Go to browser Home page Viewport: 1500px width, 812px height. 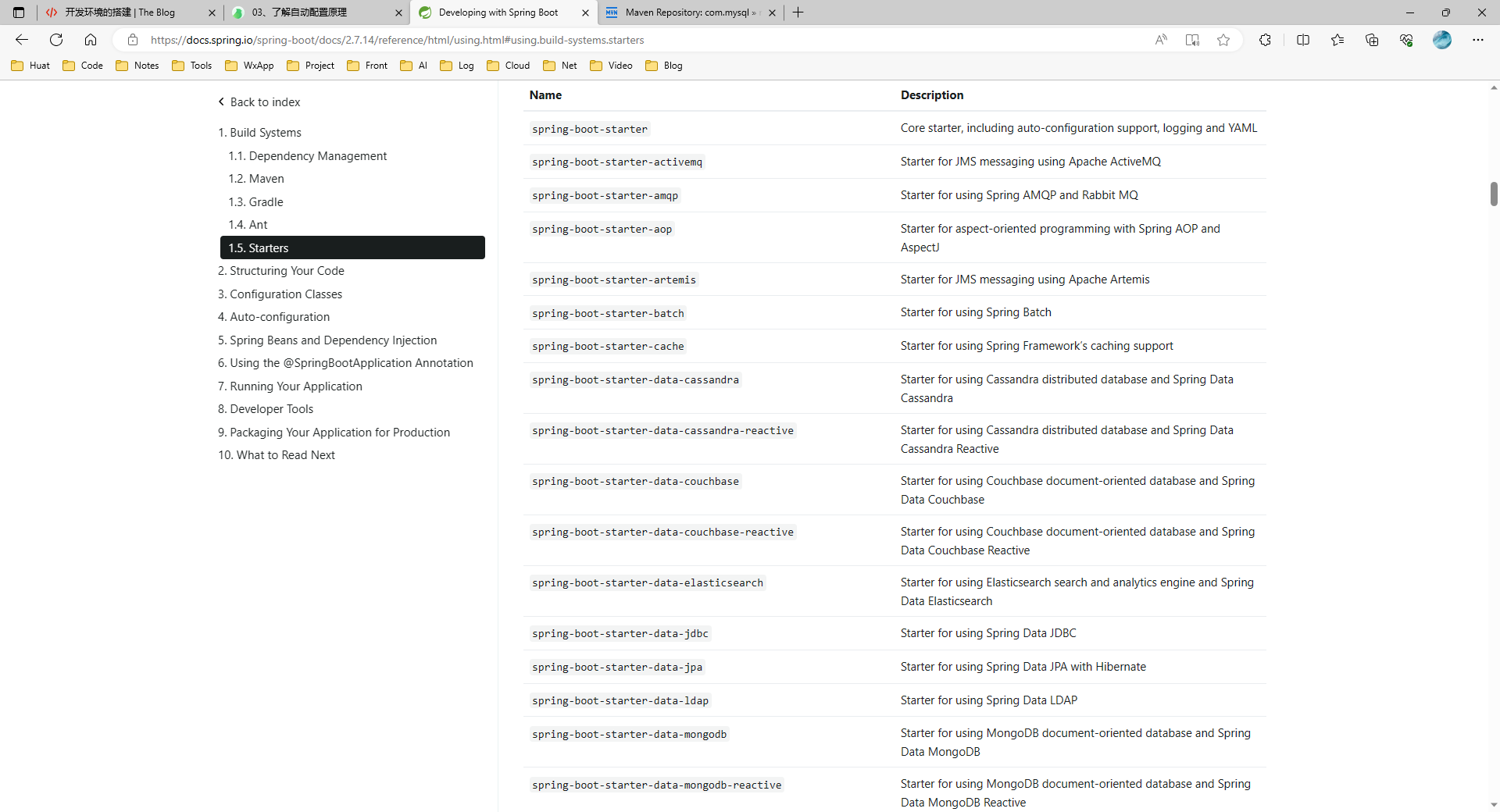[91, 40]
